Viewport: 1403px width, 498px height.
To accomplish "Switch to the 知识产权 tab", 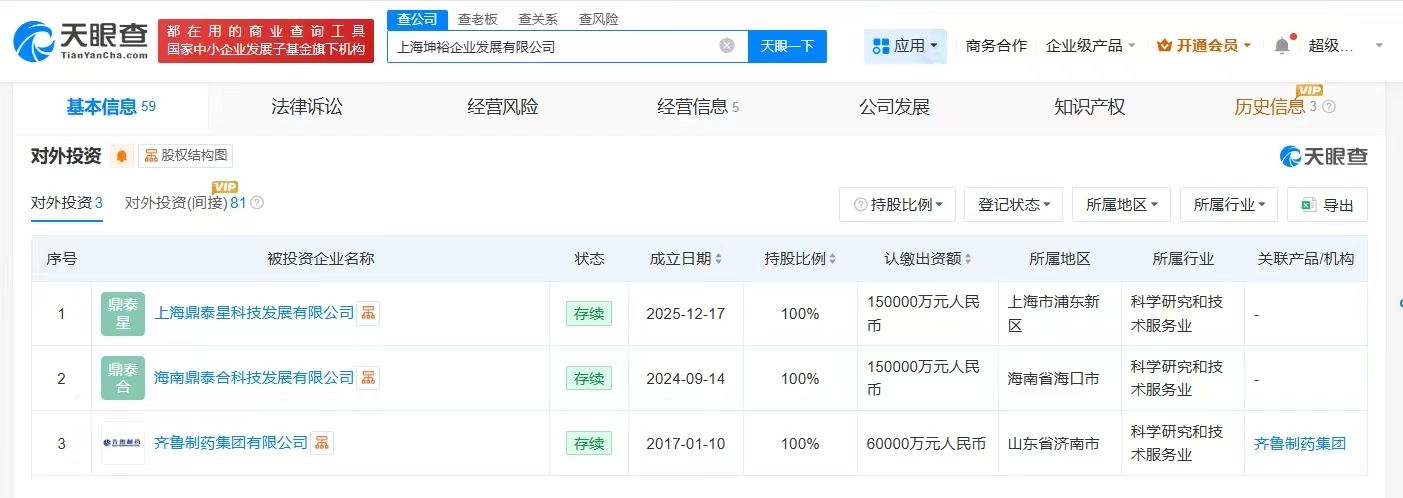I will 1089,107.
